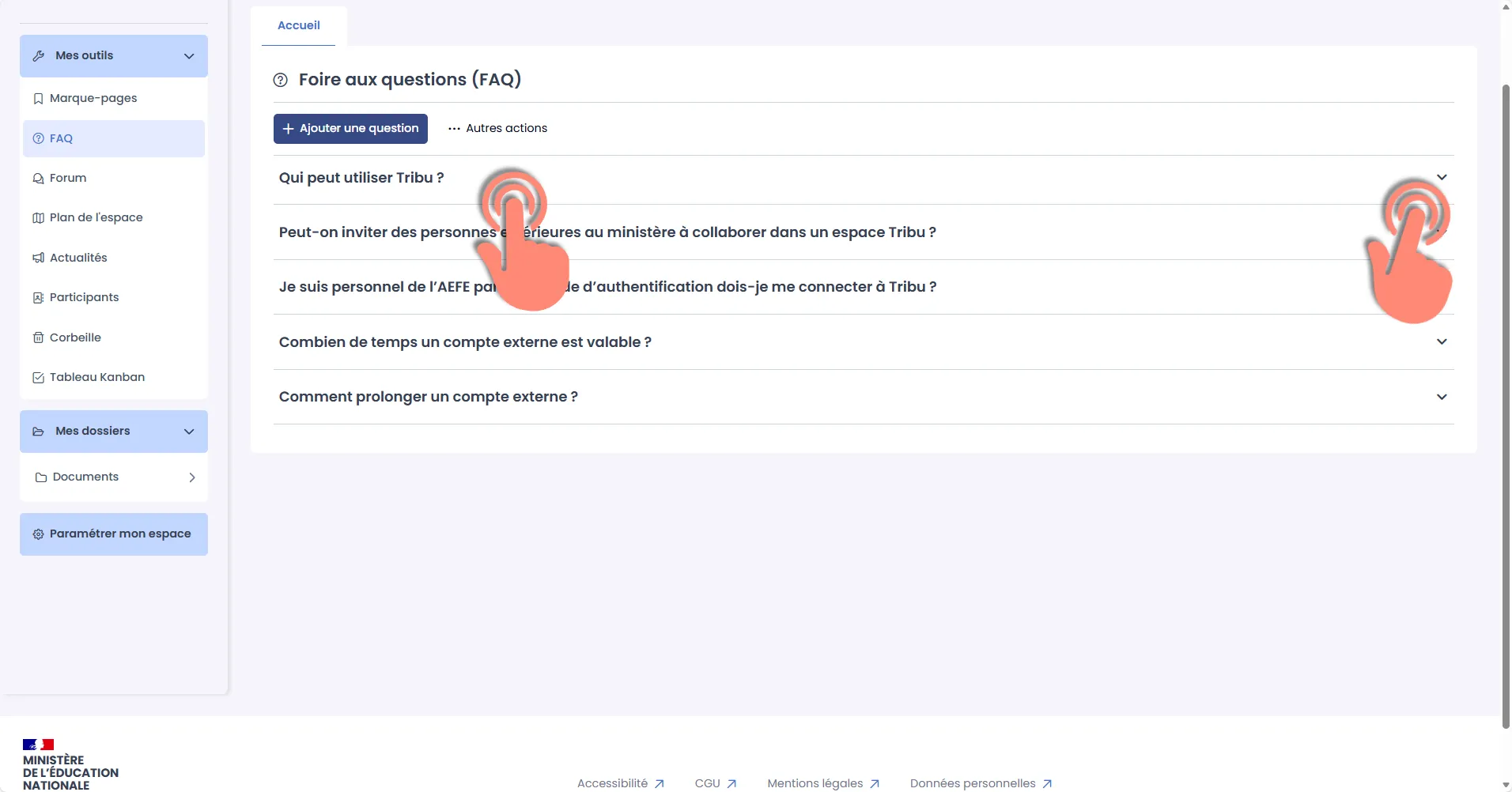Click the question 'Qui peut utiliser Tribu ?'

(361, 178)
